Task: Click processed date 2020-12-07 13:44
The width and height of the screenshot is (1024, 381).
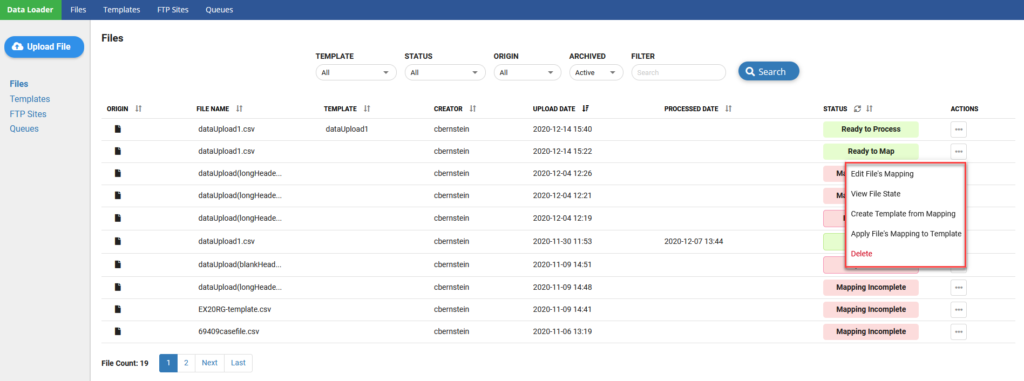Action: pyautogui.click(x=694, y=241)
